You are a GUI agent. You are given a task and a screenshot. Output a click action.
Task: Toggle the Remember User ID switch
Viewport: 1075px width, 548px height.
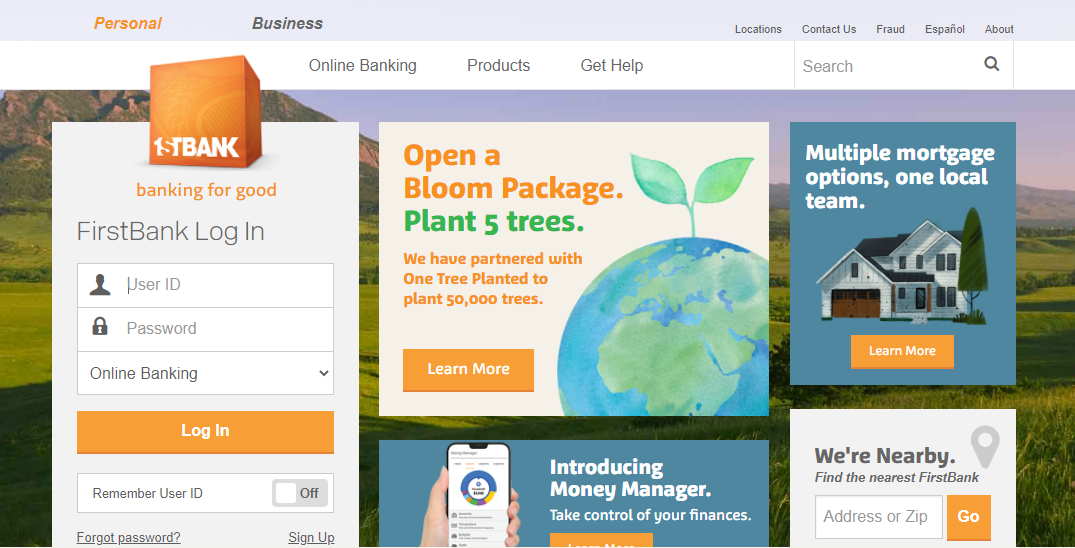300,493
